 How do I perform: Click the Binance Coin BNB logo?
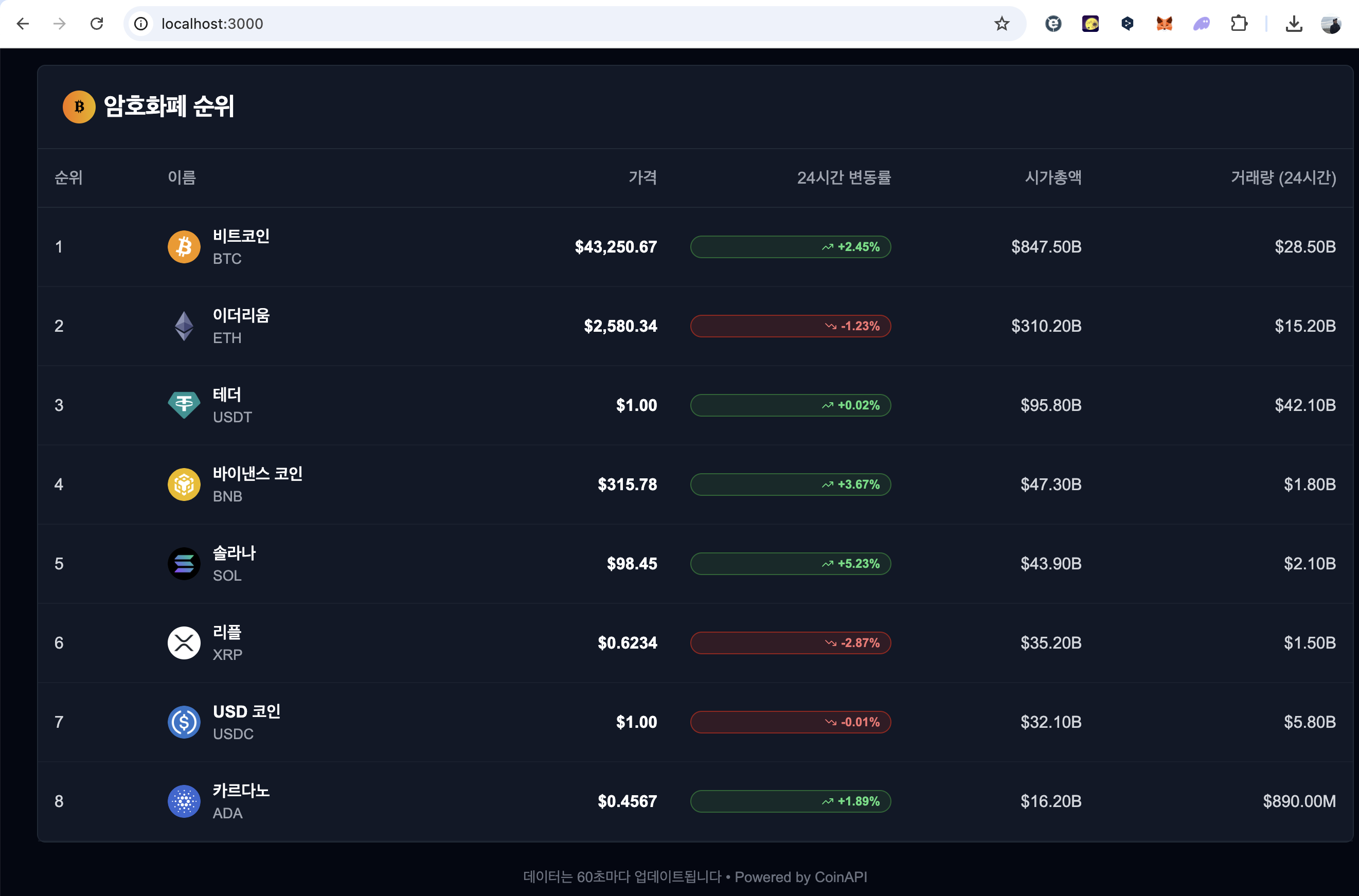(184, 485)
